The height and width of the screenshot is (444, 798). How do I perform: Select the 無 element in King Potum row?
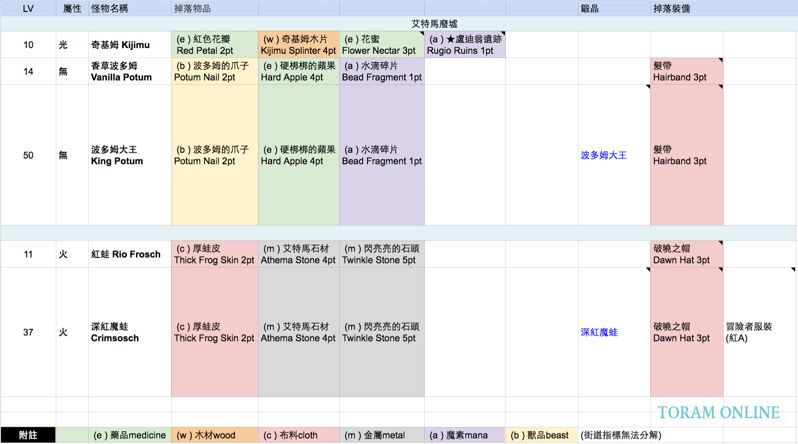[x=72, y=155]
